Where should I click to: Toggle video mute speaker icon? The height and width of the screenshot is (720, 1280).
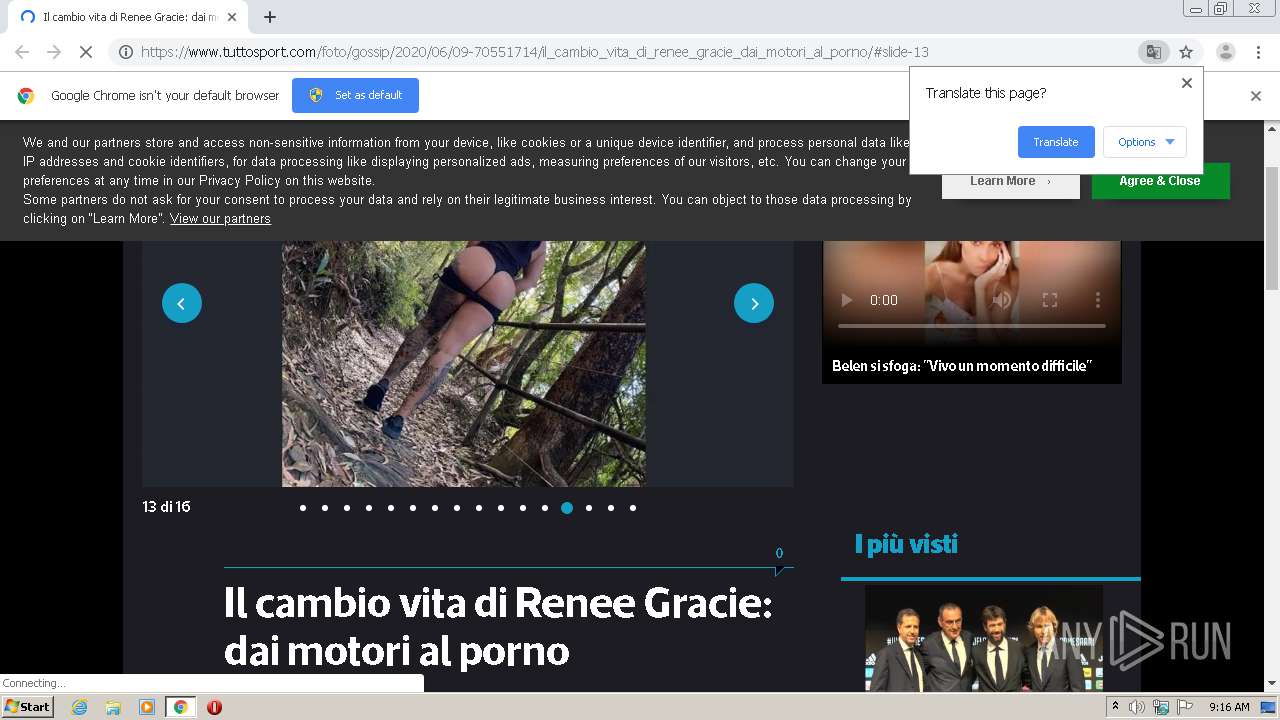(x=1002, y=300)
